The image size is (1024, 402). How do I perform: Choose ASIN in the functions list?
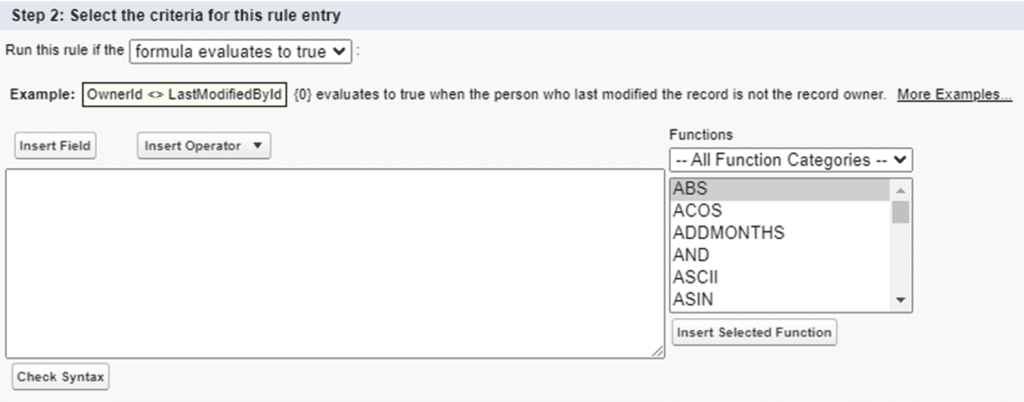click(x=693, y=299)
